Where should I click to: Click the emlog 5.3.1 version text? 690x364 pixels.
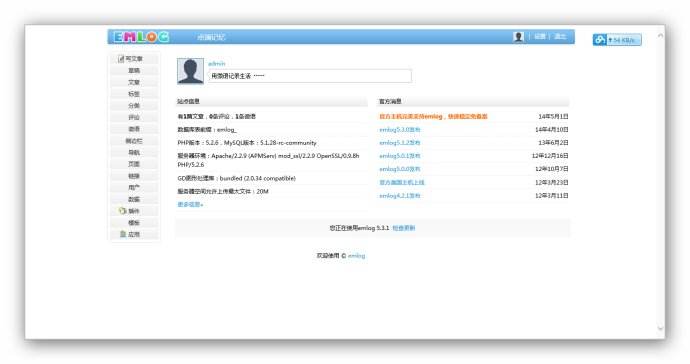click(360, 228)
